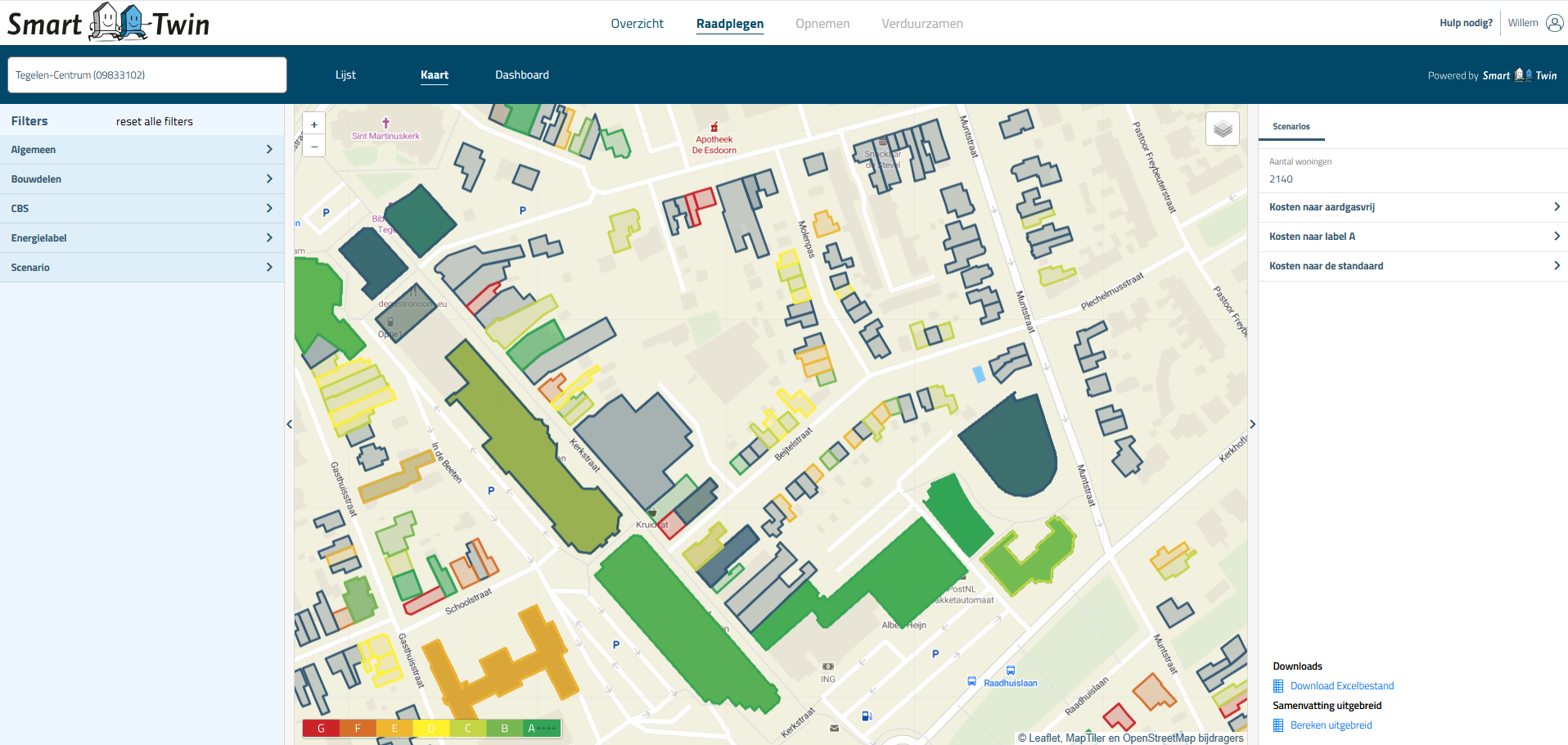Open Willem user profile icon

(1554, 23)
